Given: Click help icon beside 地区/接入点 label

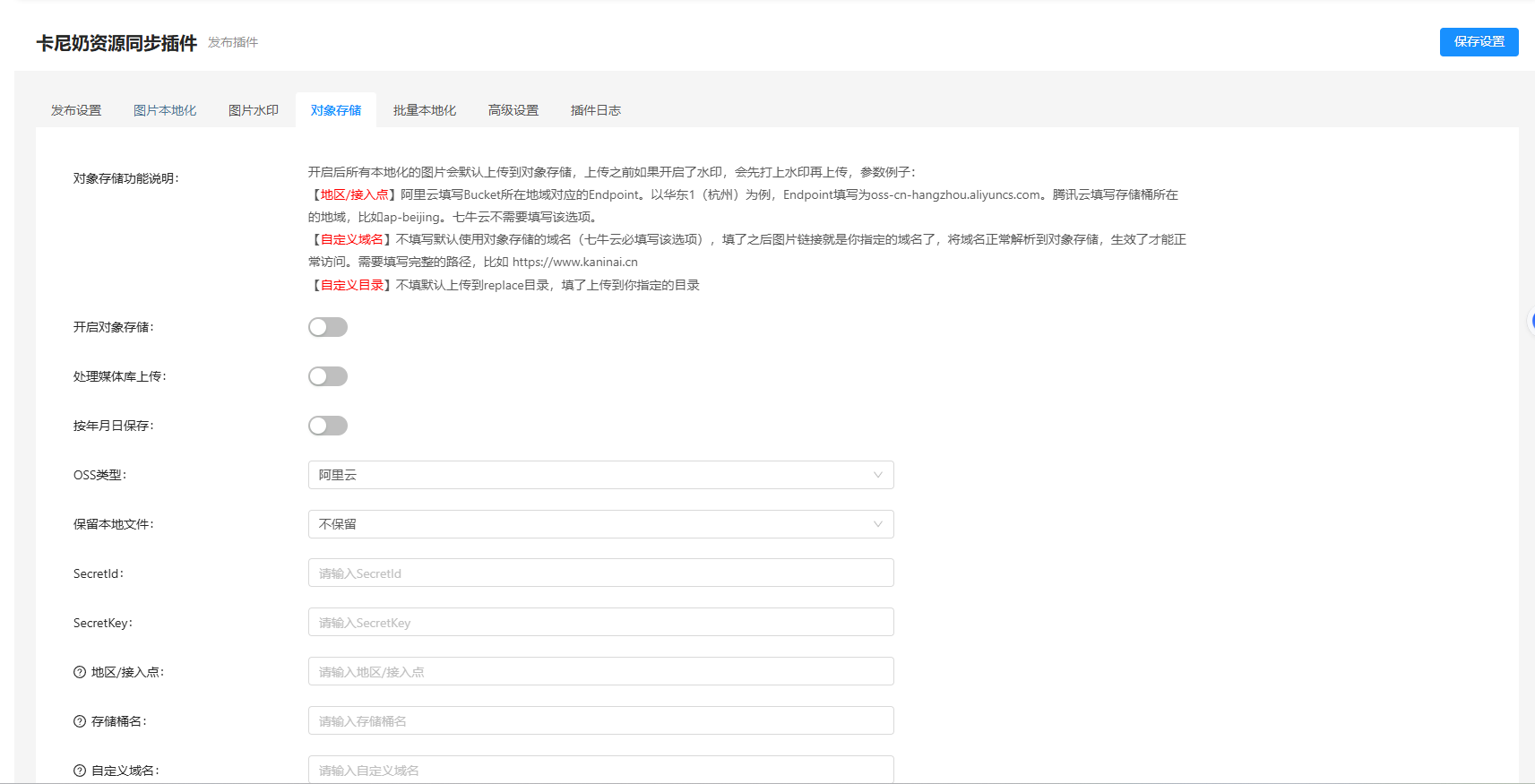Looking at the screenshot, I should (x=80, y=672).
